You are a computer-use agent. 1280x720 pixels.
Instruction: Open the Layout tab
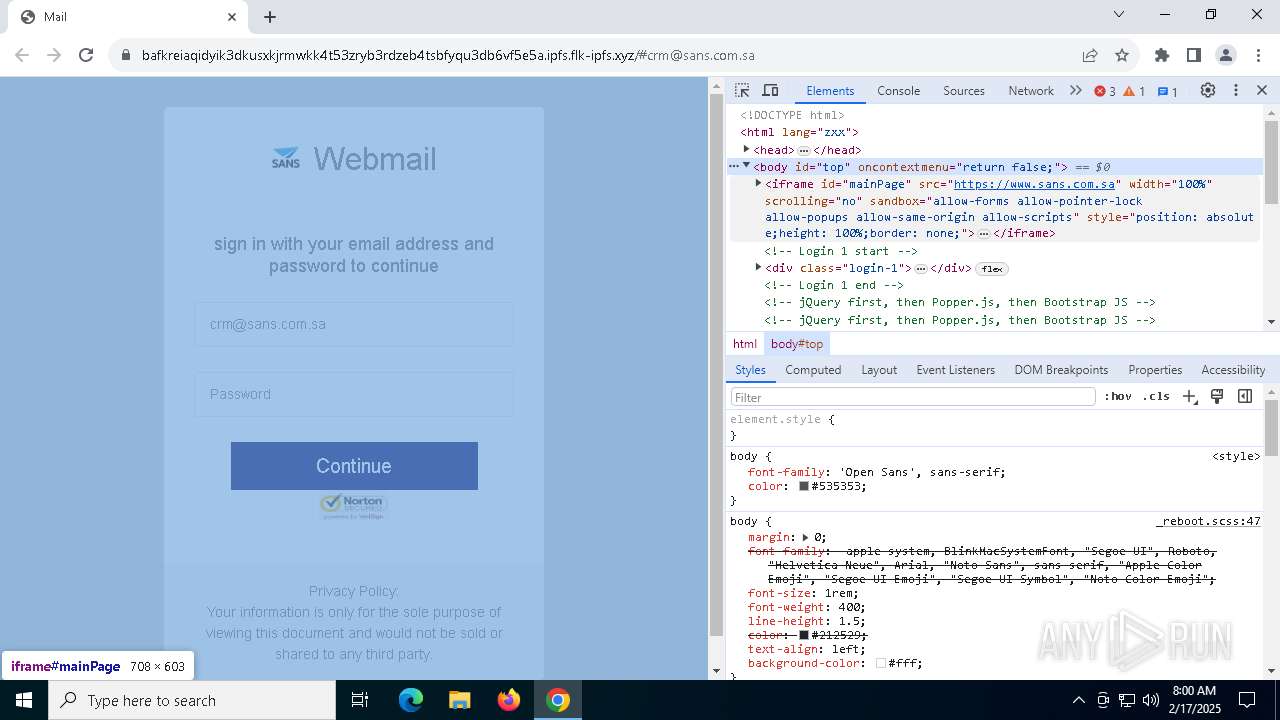point(879,370)
